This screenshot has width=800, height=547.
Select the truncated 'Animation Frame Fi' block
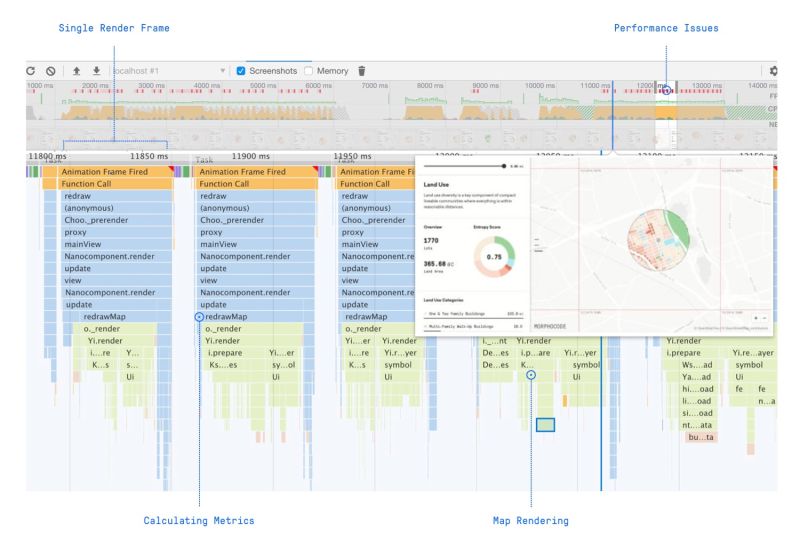tap(376, 172)
